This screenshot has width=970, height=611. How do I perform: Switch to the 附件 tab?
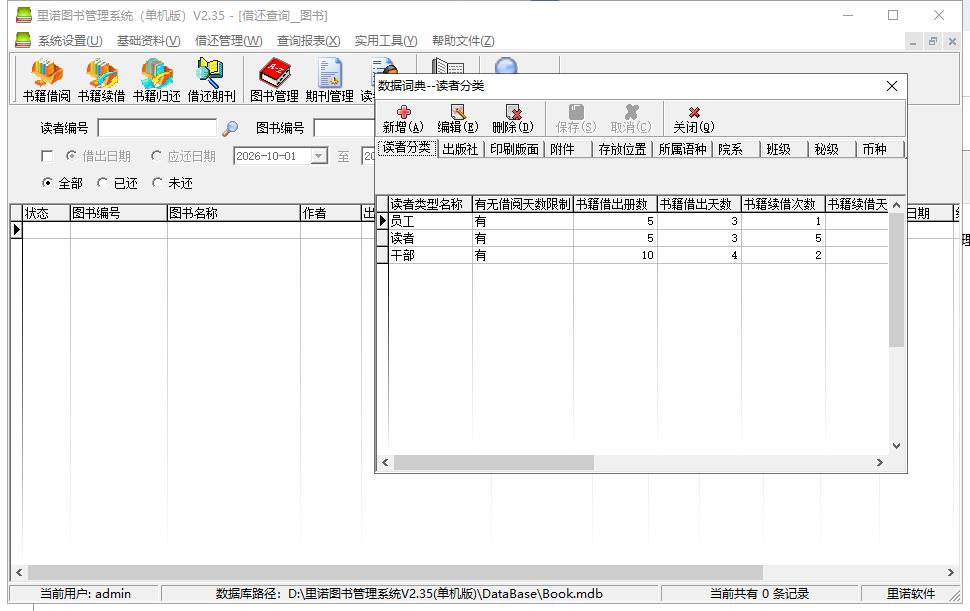pos(567,149)
